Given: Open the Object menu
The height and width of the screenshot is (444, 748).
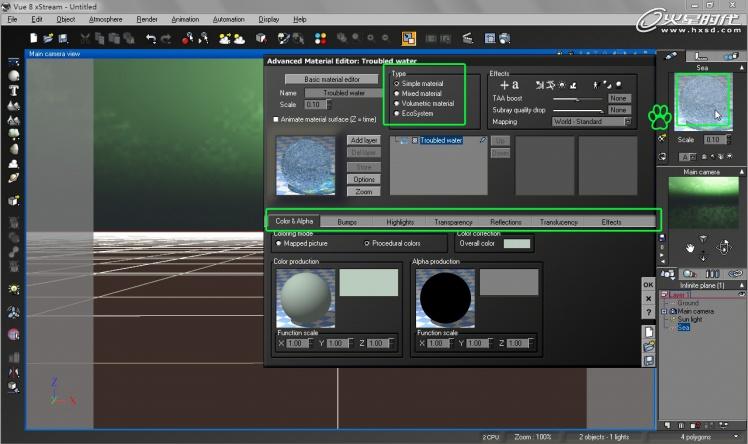Looking at the screenshot, I should (x=65, y=20).
